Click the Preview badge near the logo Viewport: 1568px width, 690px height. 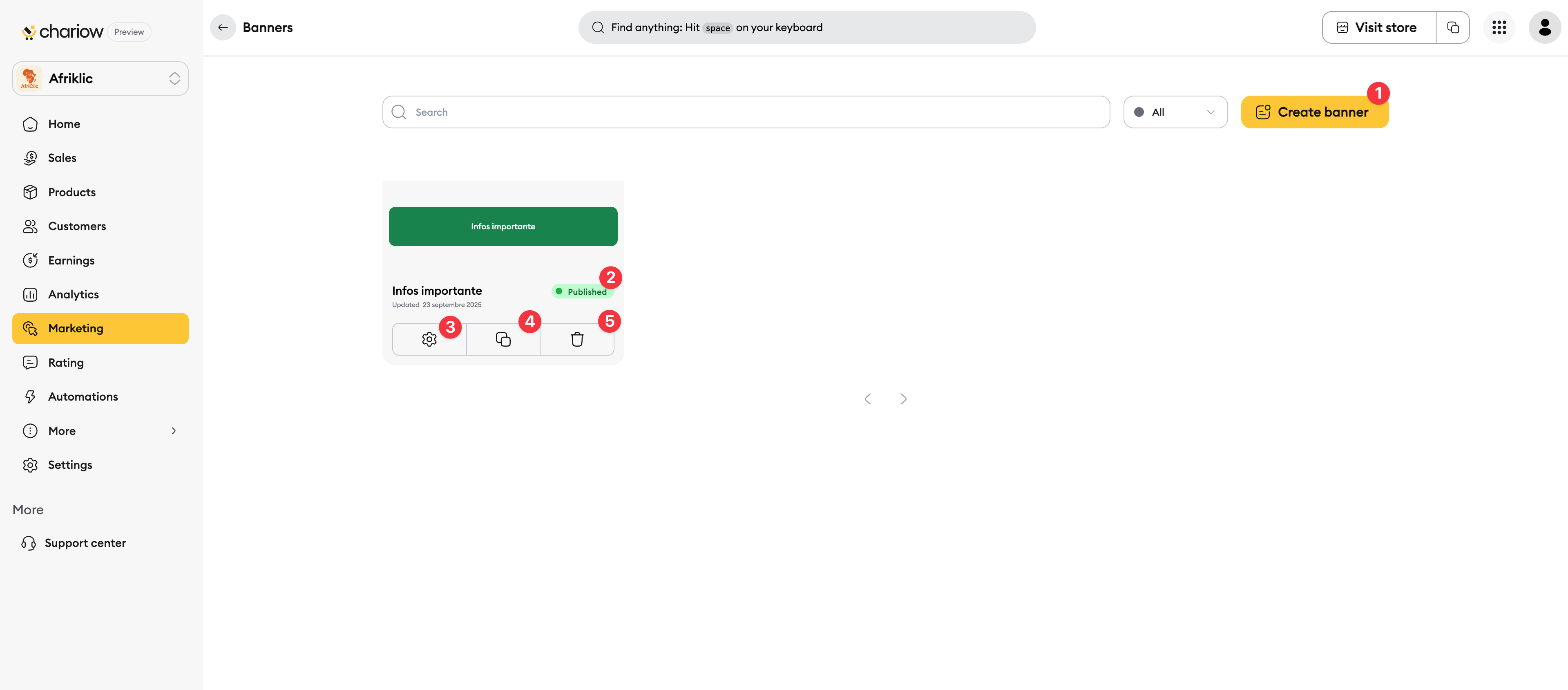click(x=129, y=31)
